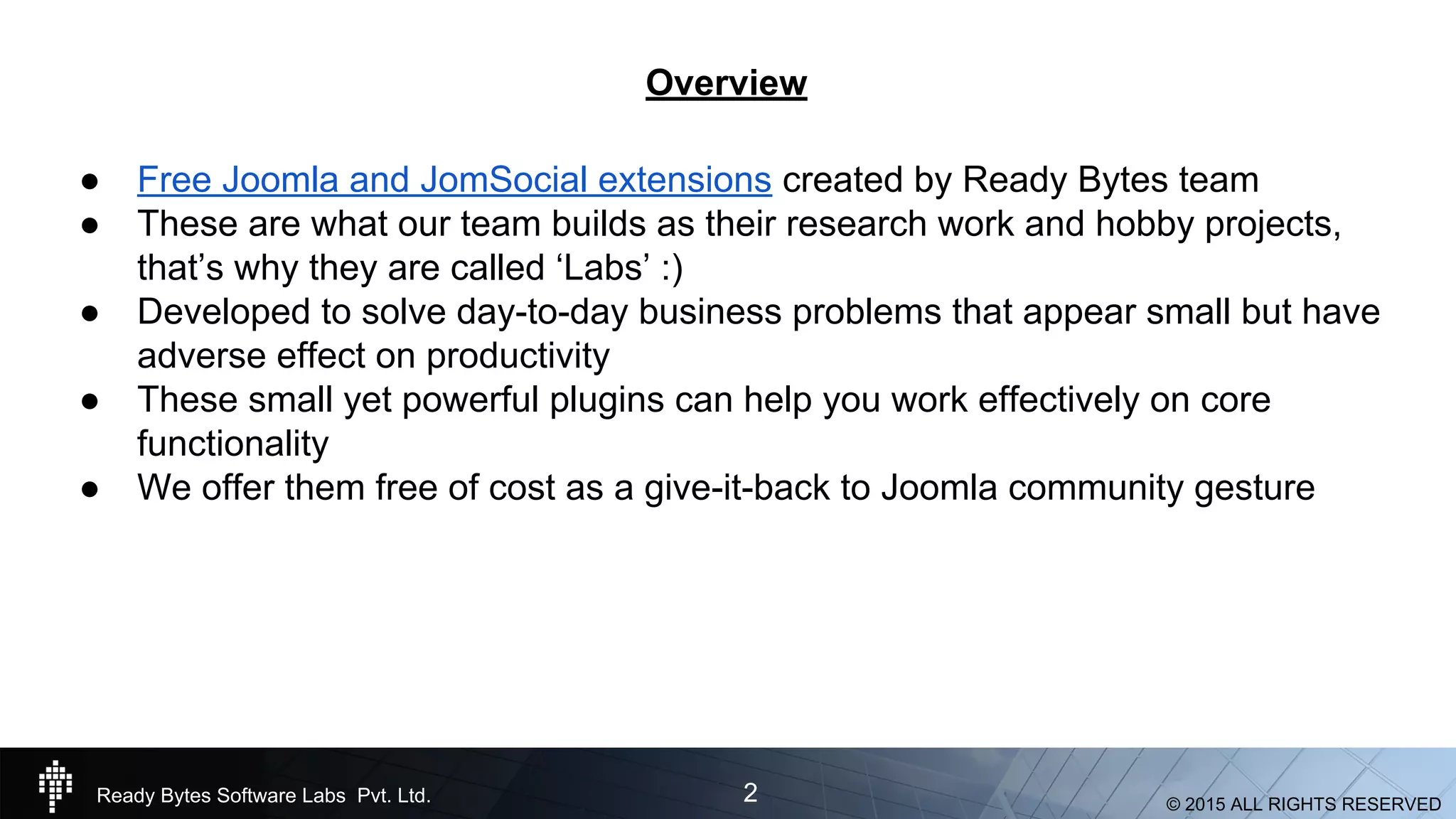Screen dimensions: 1456x819
Task: Click the 'day-to-day business problems' phrase
Action: pyautogui.click(x=699, y=312)
